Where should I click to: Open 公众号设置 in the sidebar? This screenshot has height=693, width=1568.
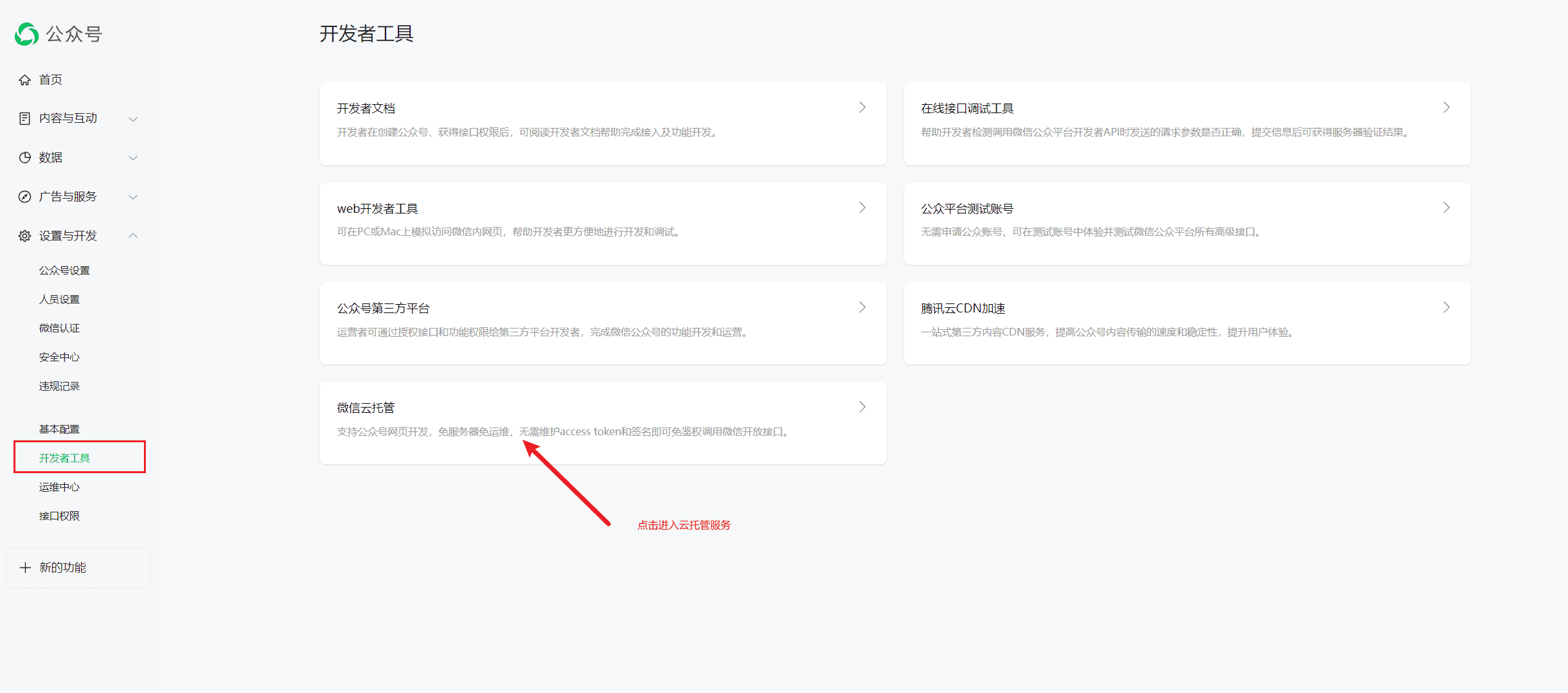point(64,271)
